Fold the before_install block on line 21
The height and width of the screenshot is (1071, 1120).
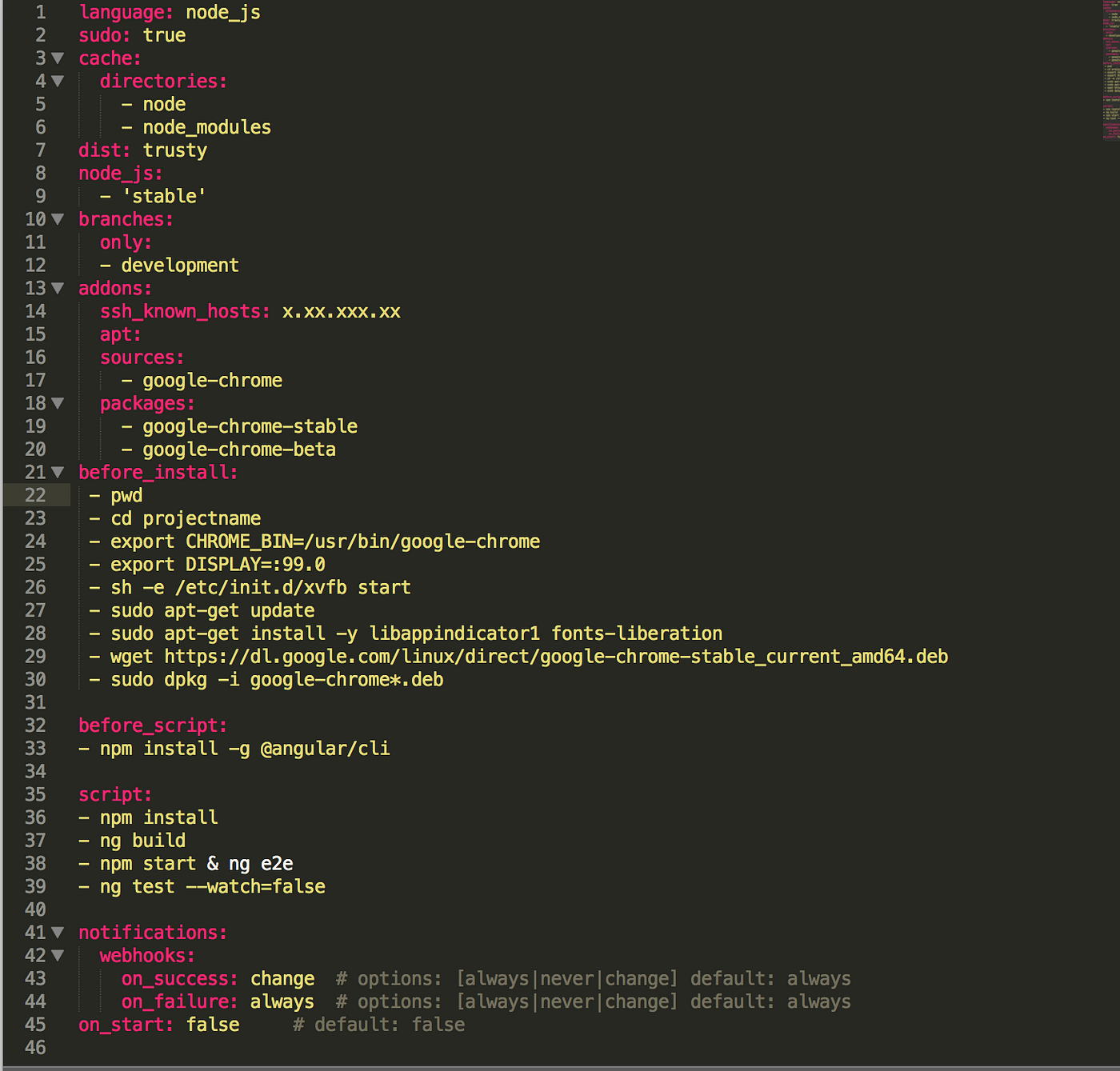click(58, 473)
